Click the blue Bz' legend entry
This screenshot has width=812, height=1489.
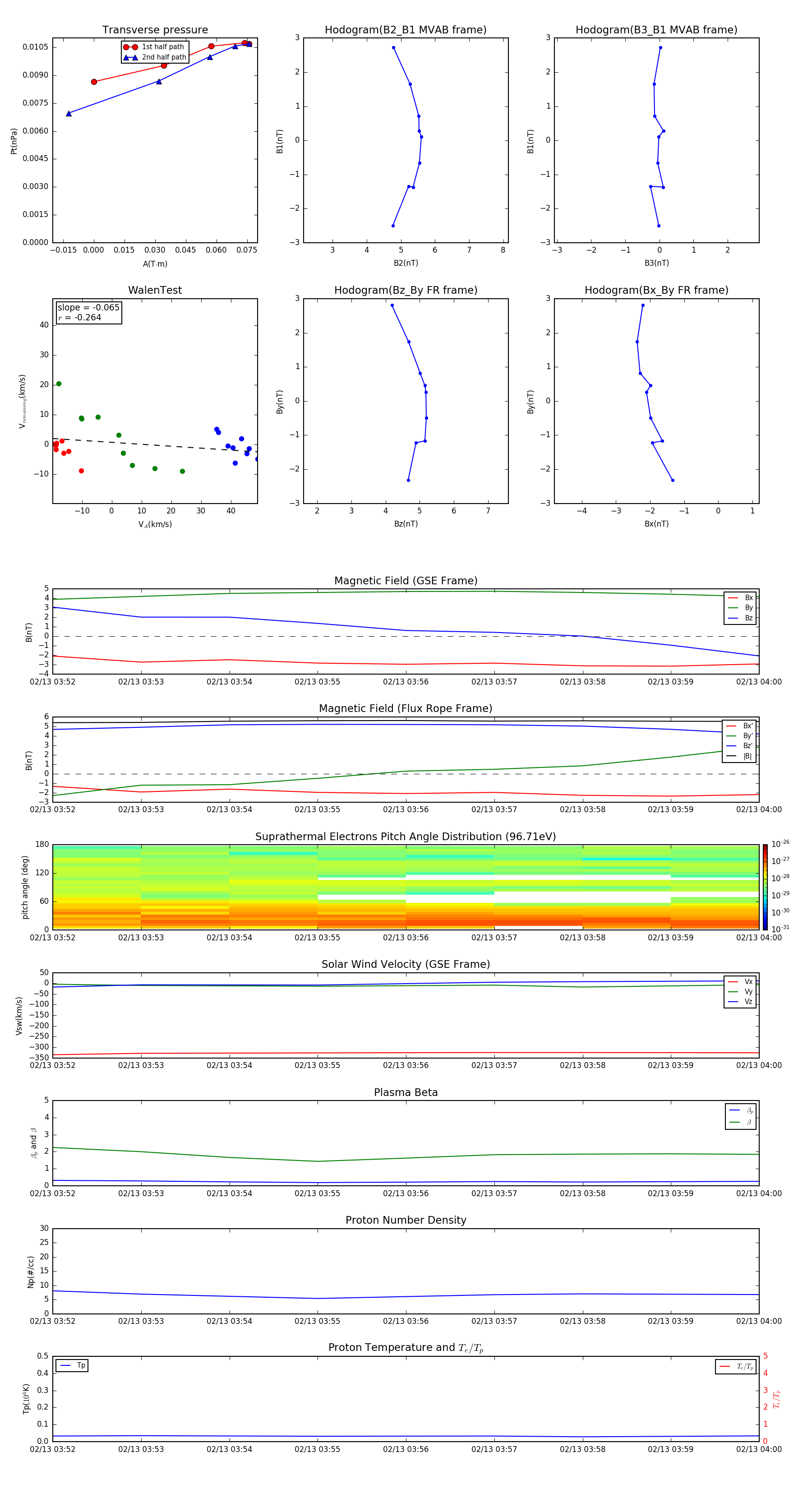[x=740, y=746]
